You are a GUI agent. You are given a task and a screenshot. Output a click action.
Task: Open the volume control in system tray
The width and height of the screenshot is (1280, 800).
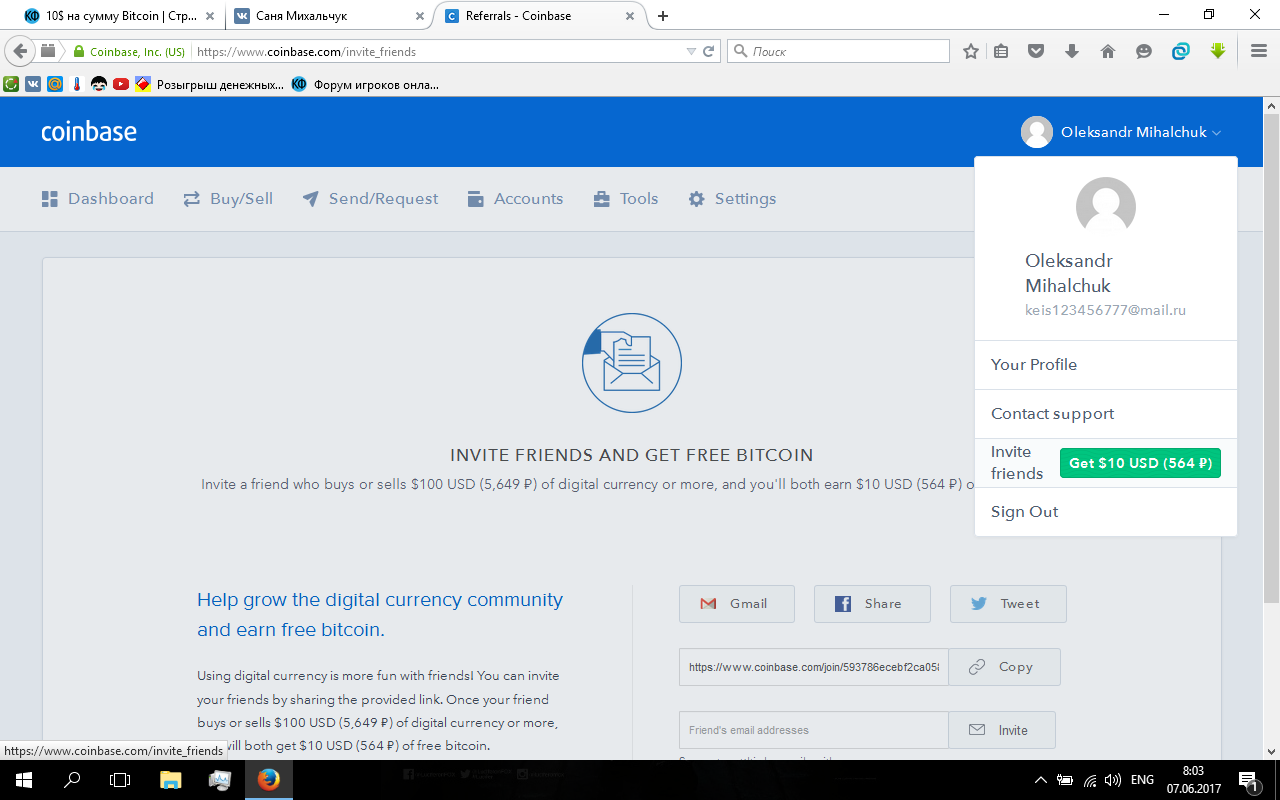point(1113,780)
